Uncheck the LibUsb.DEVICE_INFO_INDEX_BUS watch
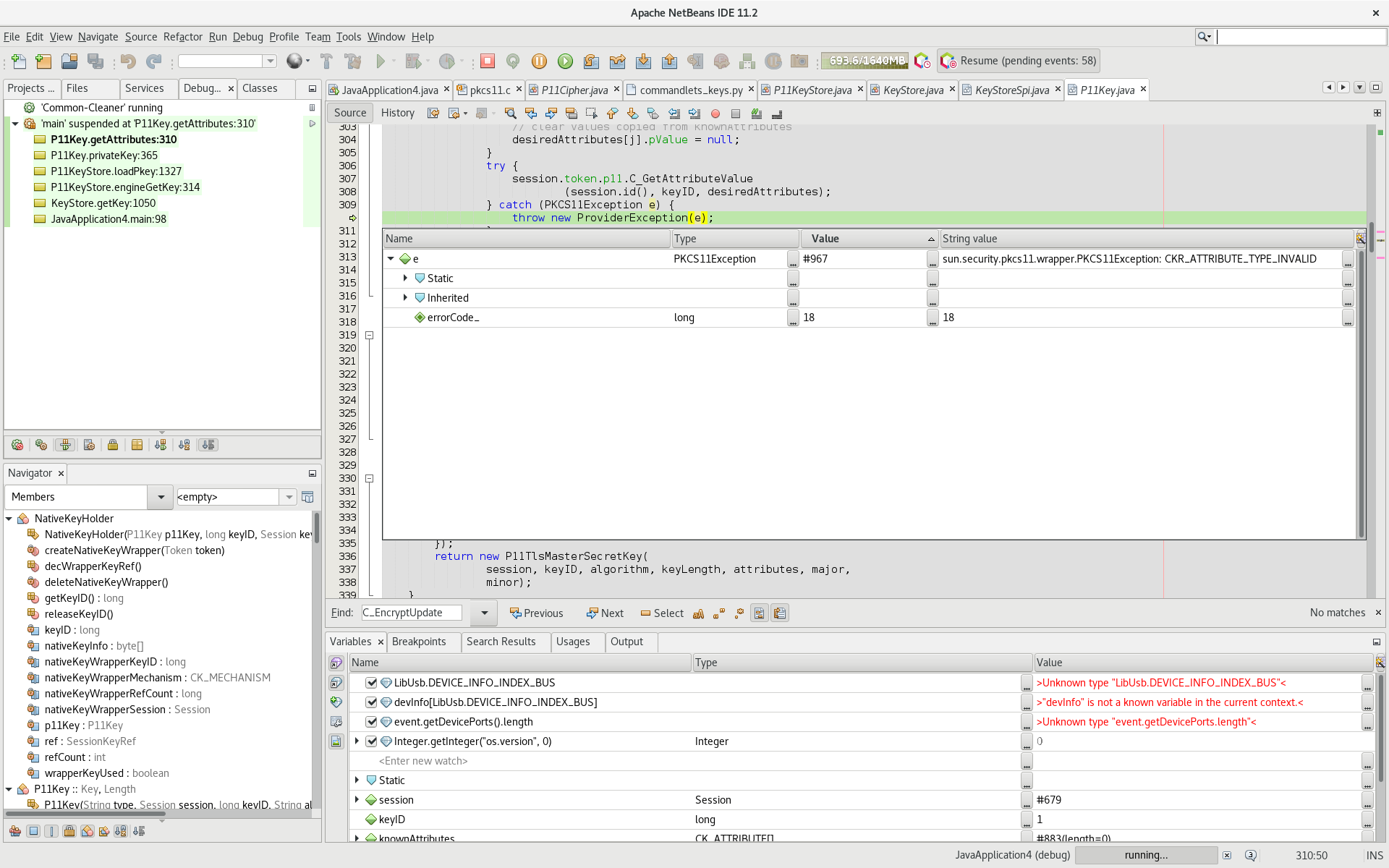 [x=371, y=682]
